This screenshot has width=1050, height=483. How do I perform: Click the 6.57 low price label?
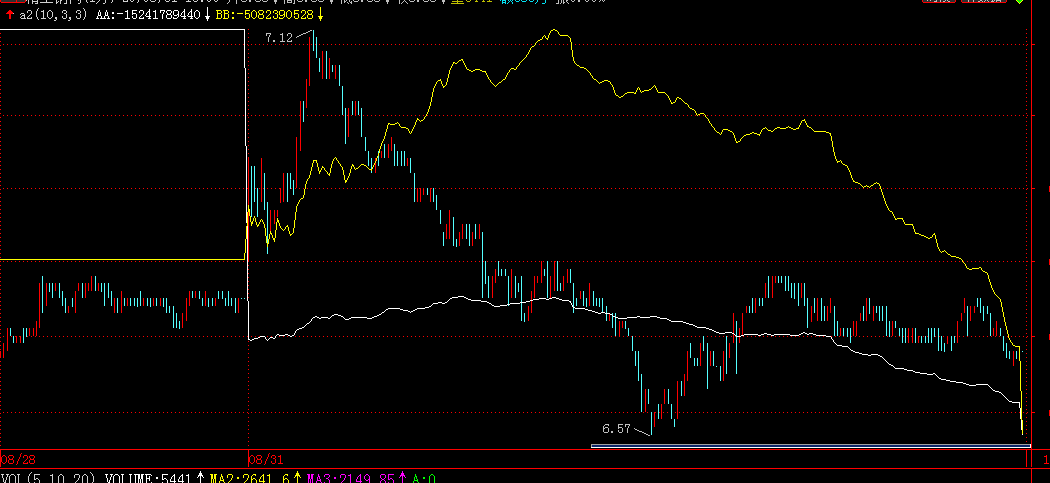coord(616,429)
